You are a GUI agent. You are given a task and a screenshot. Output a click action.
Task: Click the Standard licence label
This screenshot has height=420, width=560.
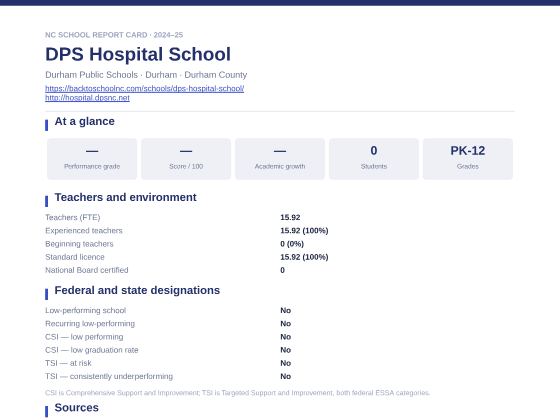pos(75,257)
